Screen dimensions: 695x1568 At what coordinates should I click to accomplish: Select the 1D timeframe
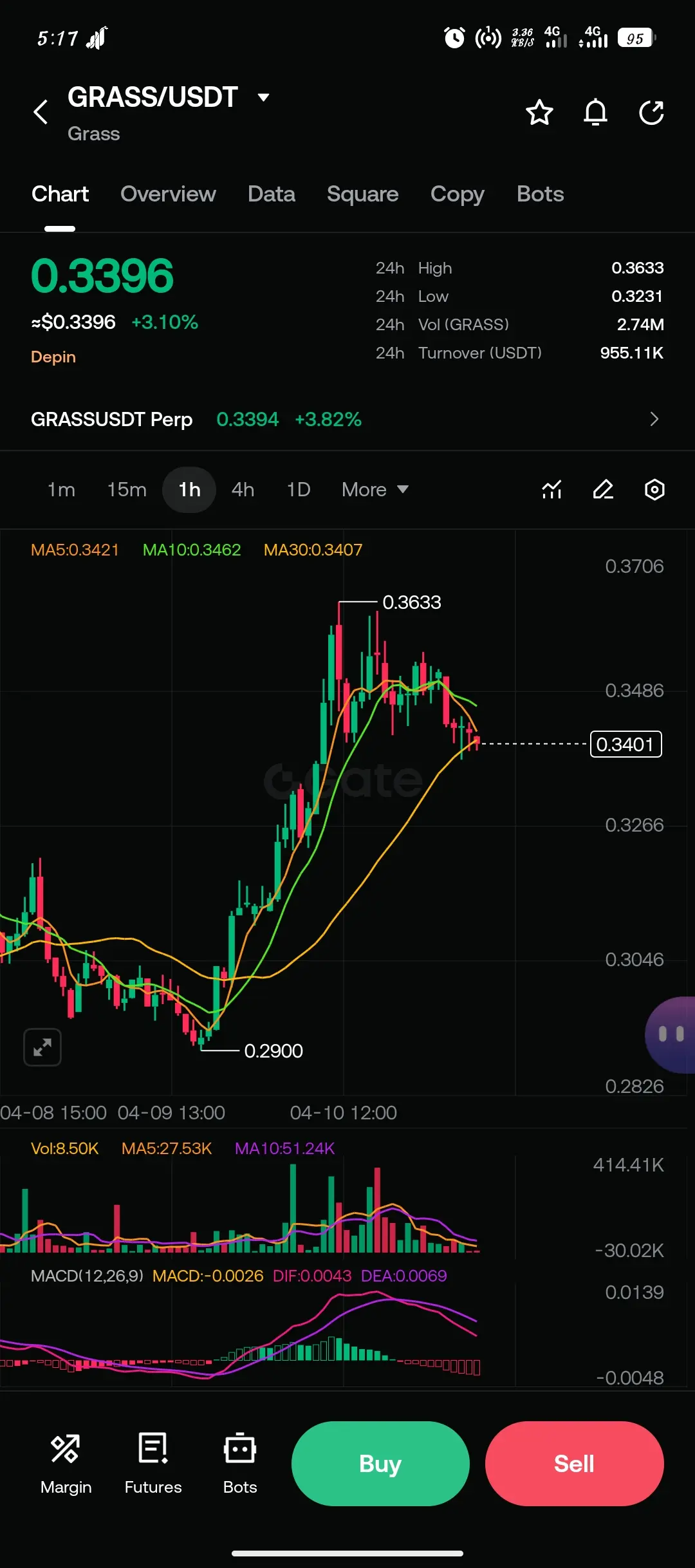pos(299,490)
